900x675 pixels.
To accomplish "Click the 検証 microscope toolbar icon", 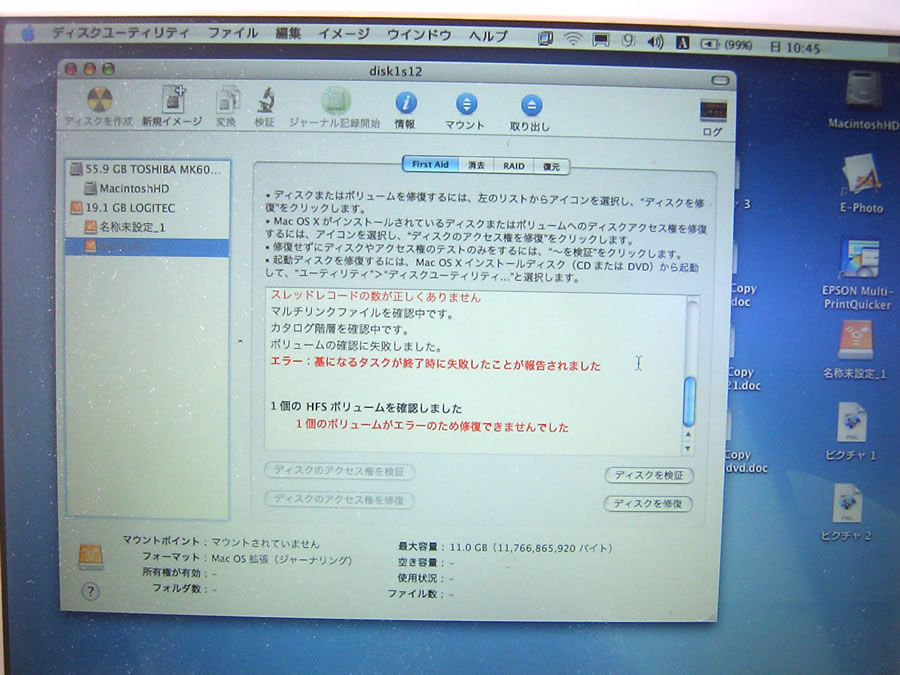I will pos(266,102).
